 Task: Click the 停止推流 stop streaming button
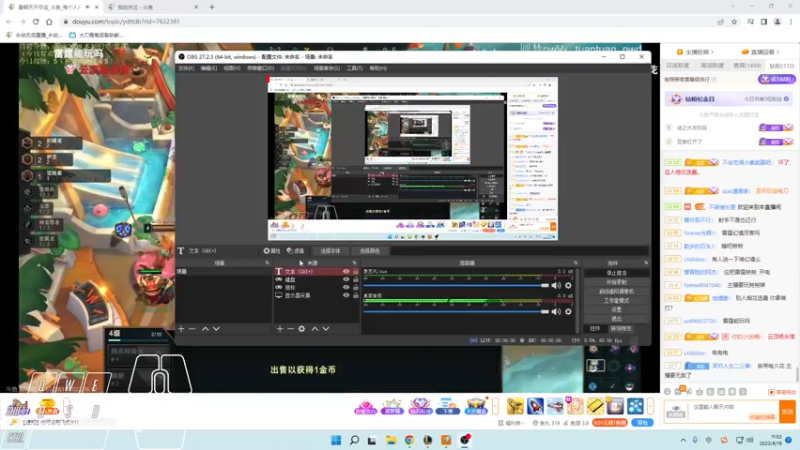616,273
